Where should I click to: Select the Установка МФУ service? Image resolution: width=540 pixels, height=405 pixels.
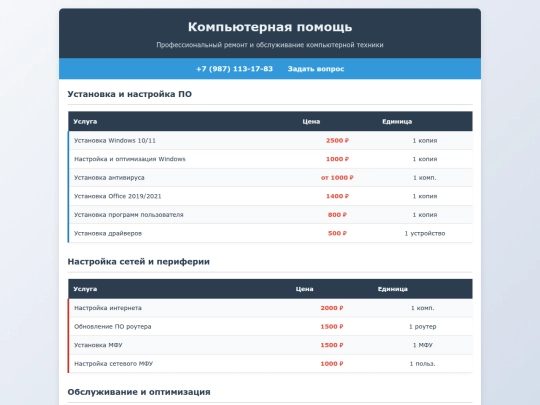coord(98,345)
